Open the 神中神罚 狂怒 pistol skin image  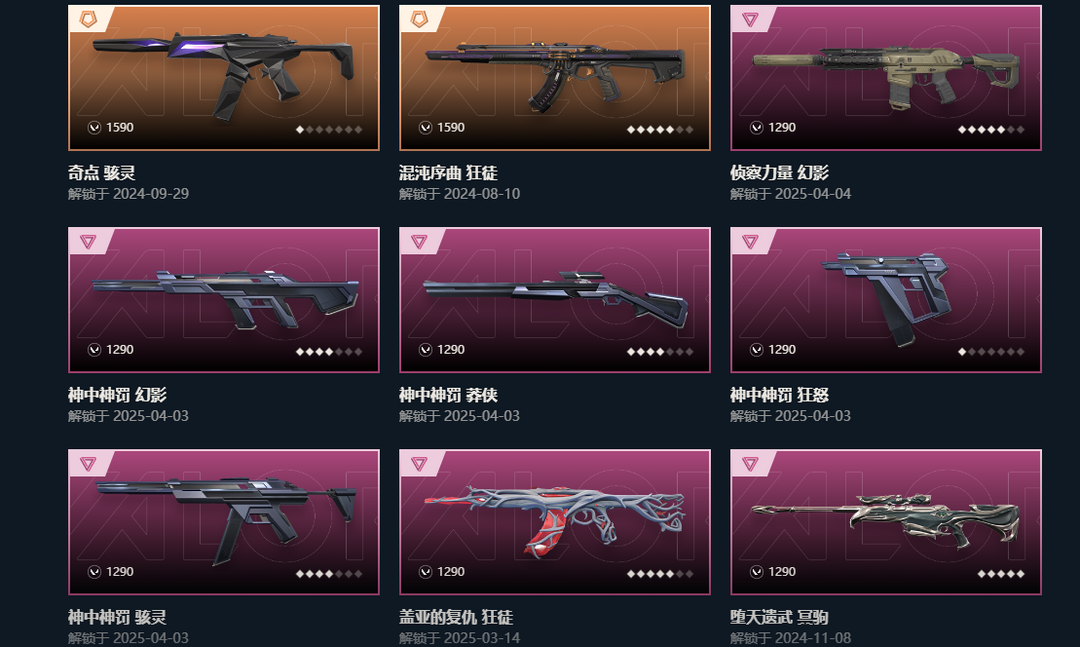pos(886,300)
